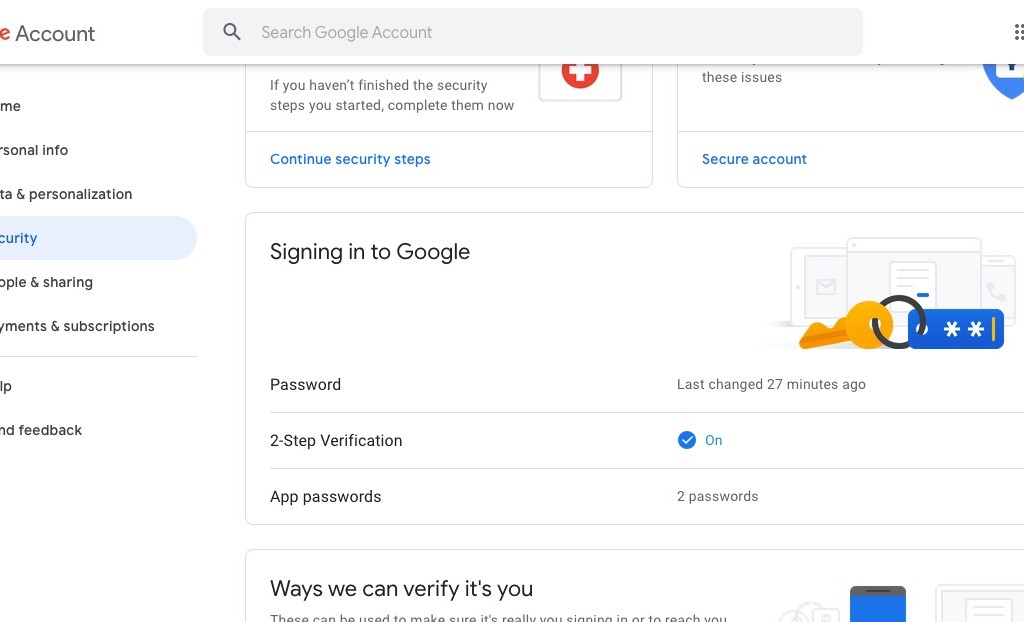1024x622 pixels.
Task: Click the search magnifier icon
Action: coord(232,31)
